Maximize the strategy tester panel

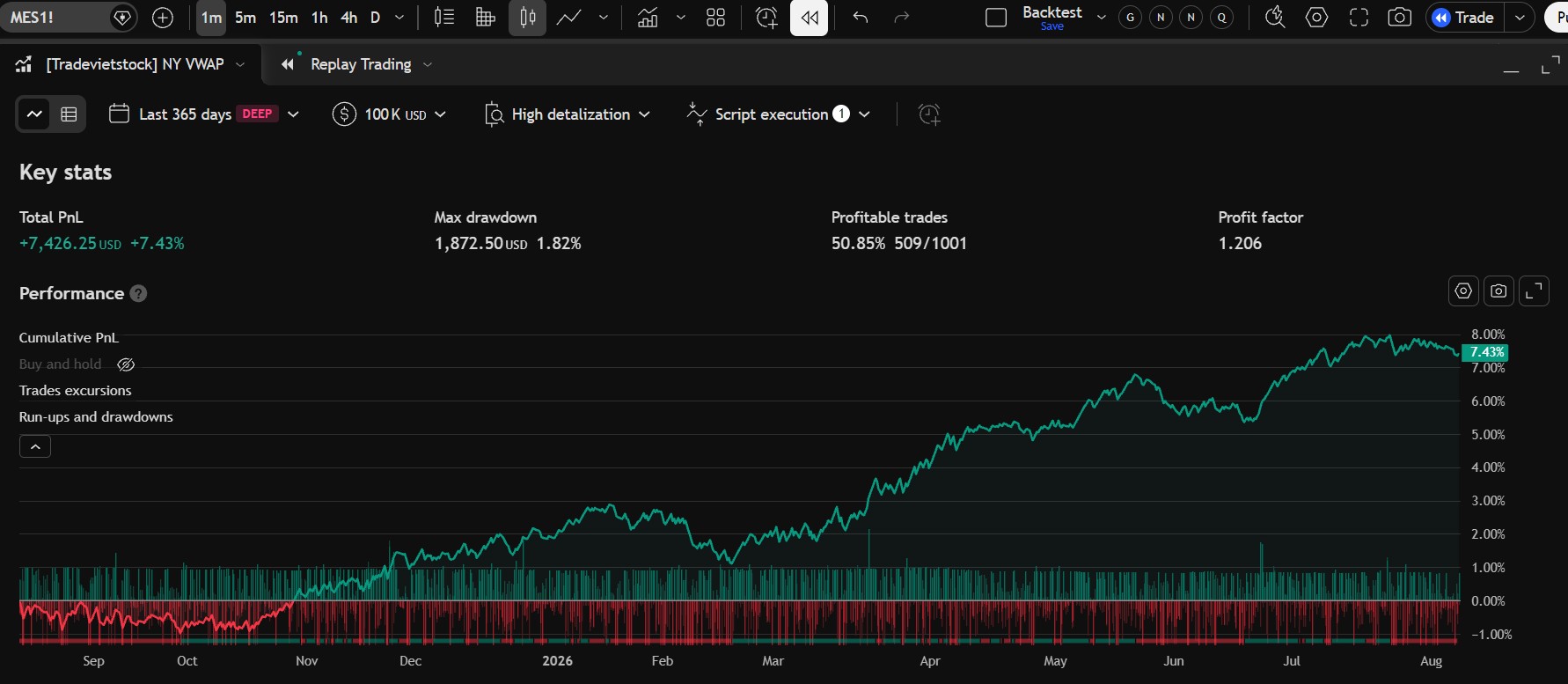(x=1550, y=65)
